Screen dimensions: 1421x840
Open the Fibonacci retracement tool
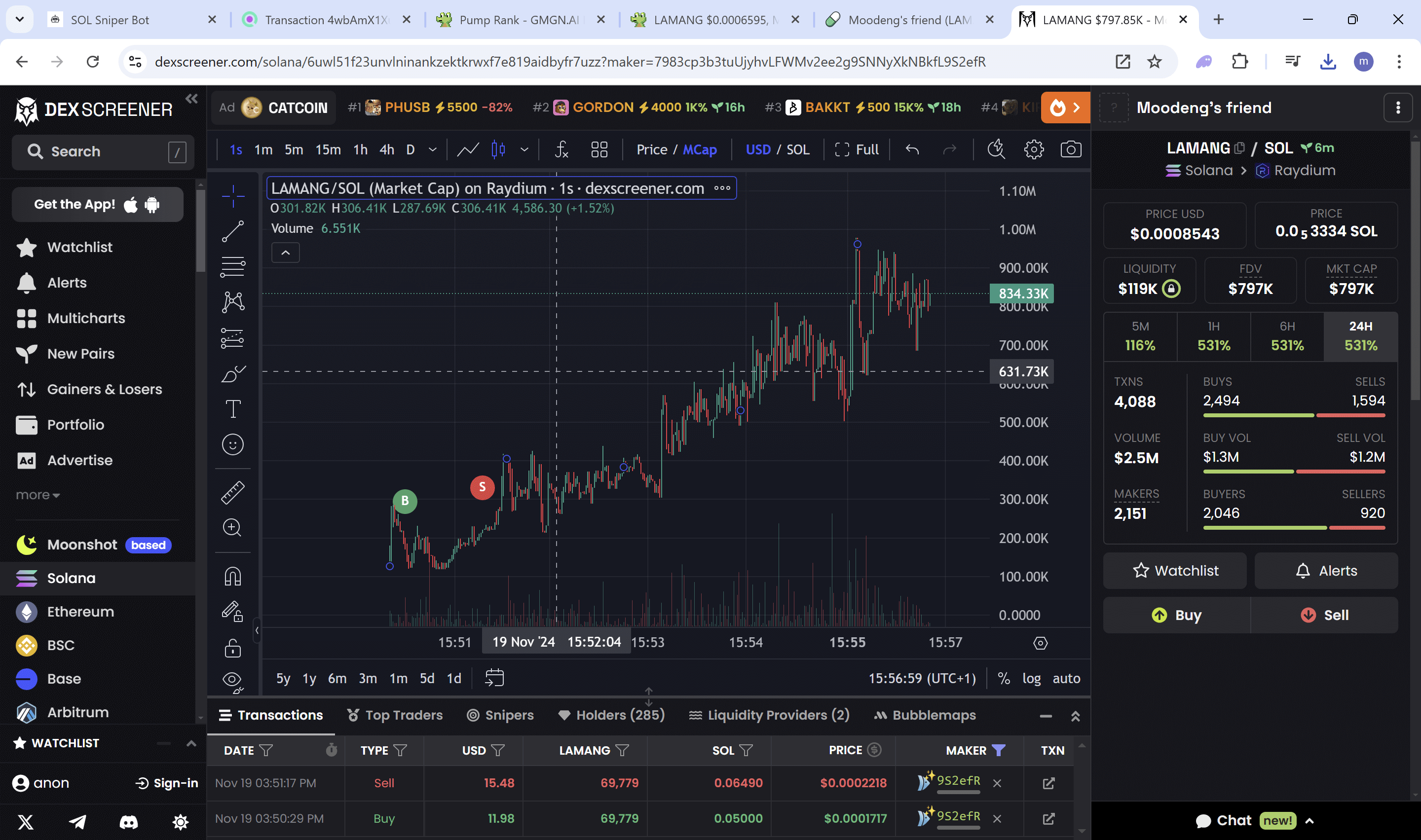pos(233,267)
